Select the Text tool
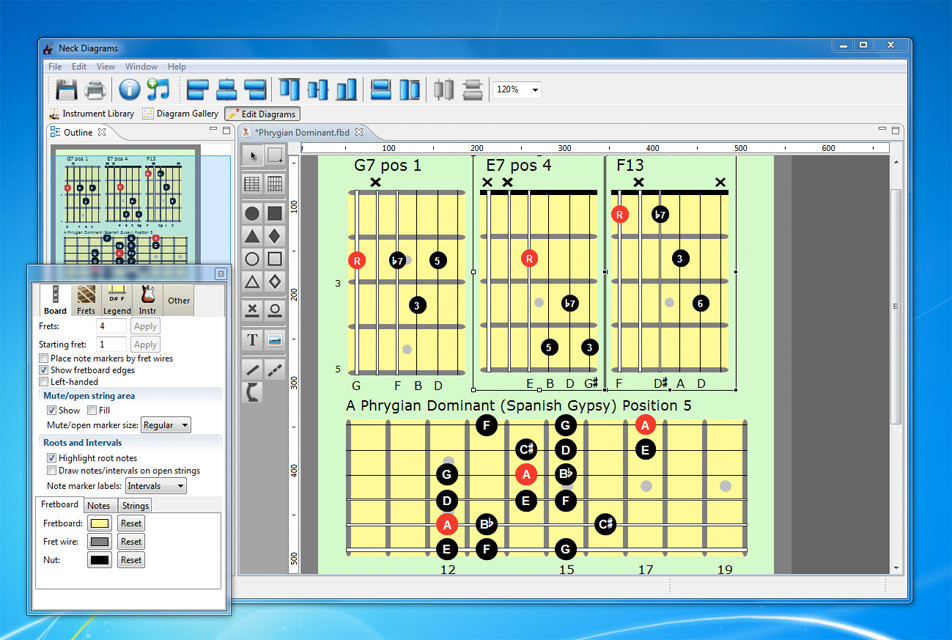952x640 pixels. (253, 340)
